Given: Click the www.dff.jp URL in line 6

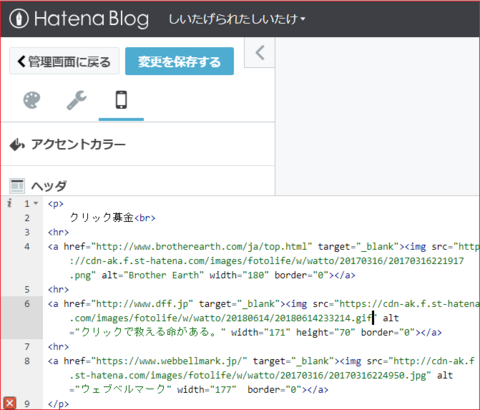Looking at the screenshot, I should click(x=142, y=304).
